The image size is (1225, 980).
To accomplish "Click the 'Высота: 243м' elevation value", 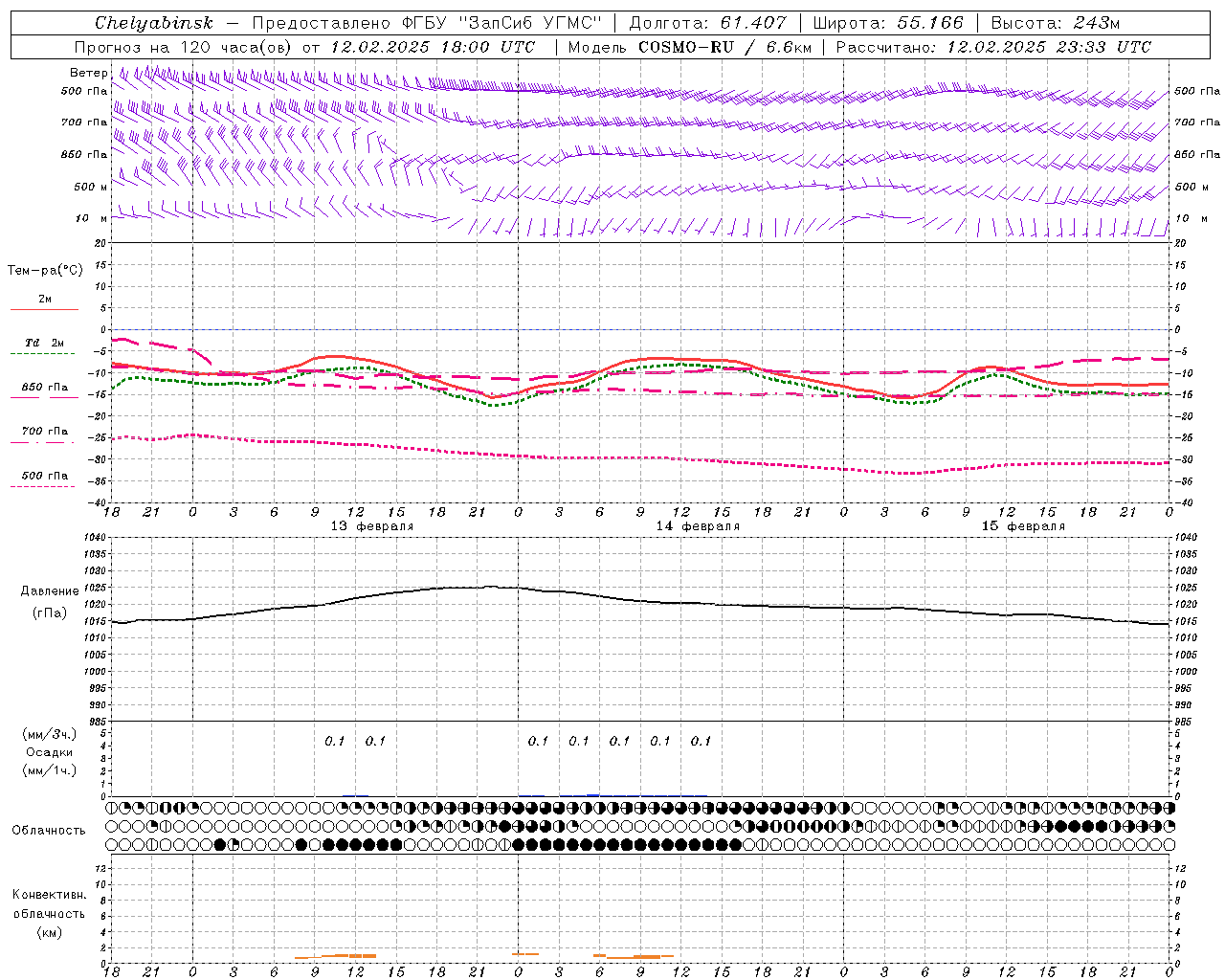I will pos(1055,23).
